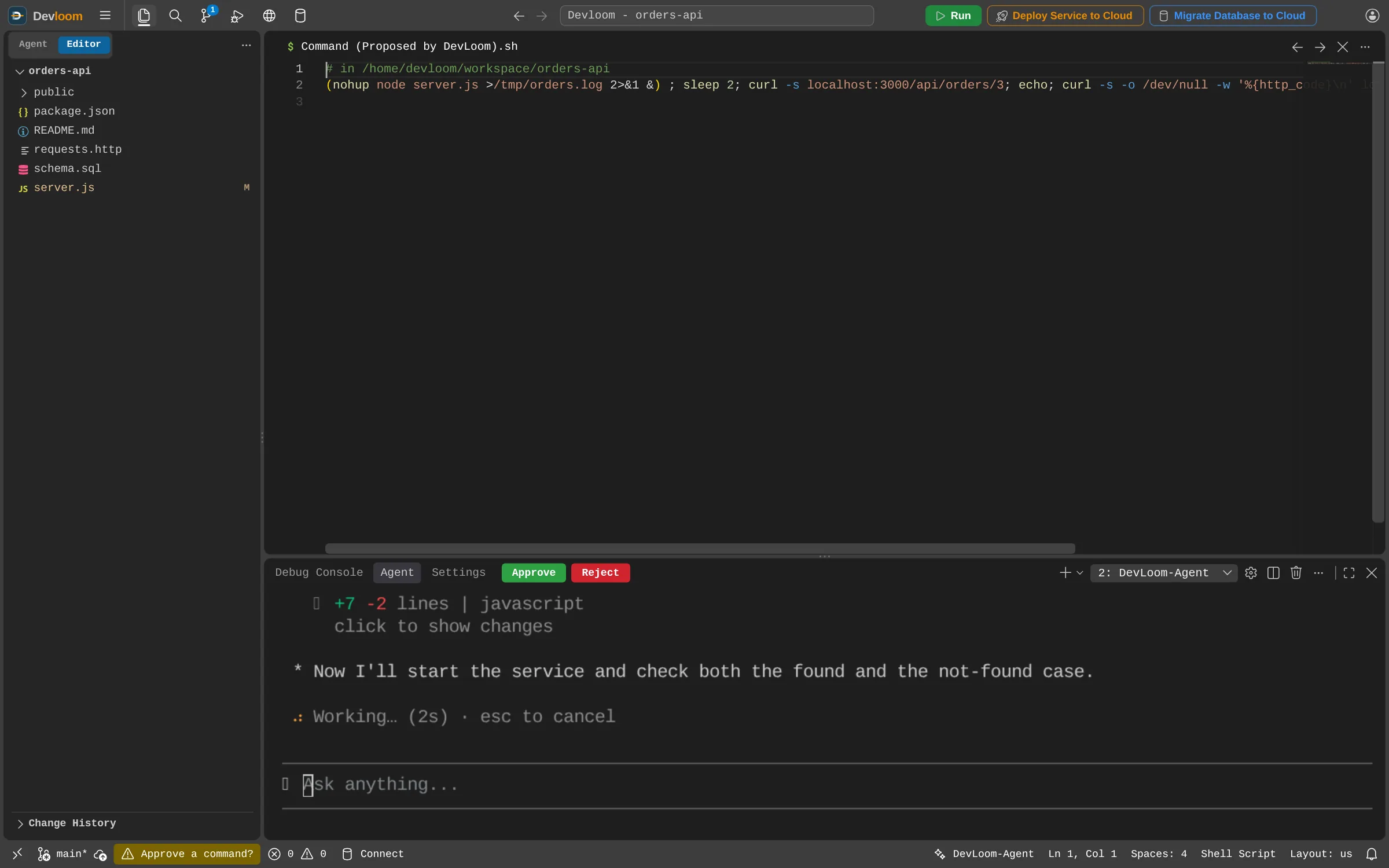Screen dimensions: 1389x868
Task: Maximize the bottom panel
Action: point(1349,573)
